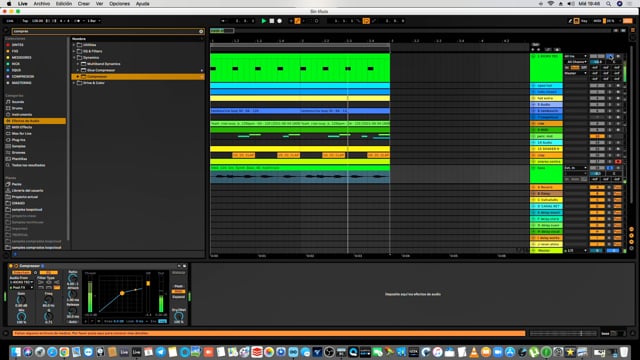Toggle the sidechain EQ filter button
The height and width of the screenshot is (360, 640).
(x=48, y=273)
